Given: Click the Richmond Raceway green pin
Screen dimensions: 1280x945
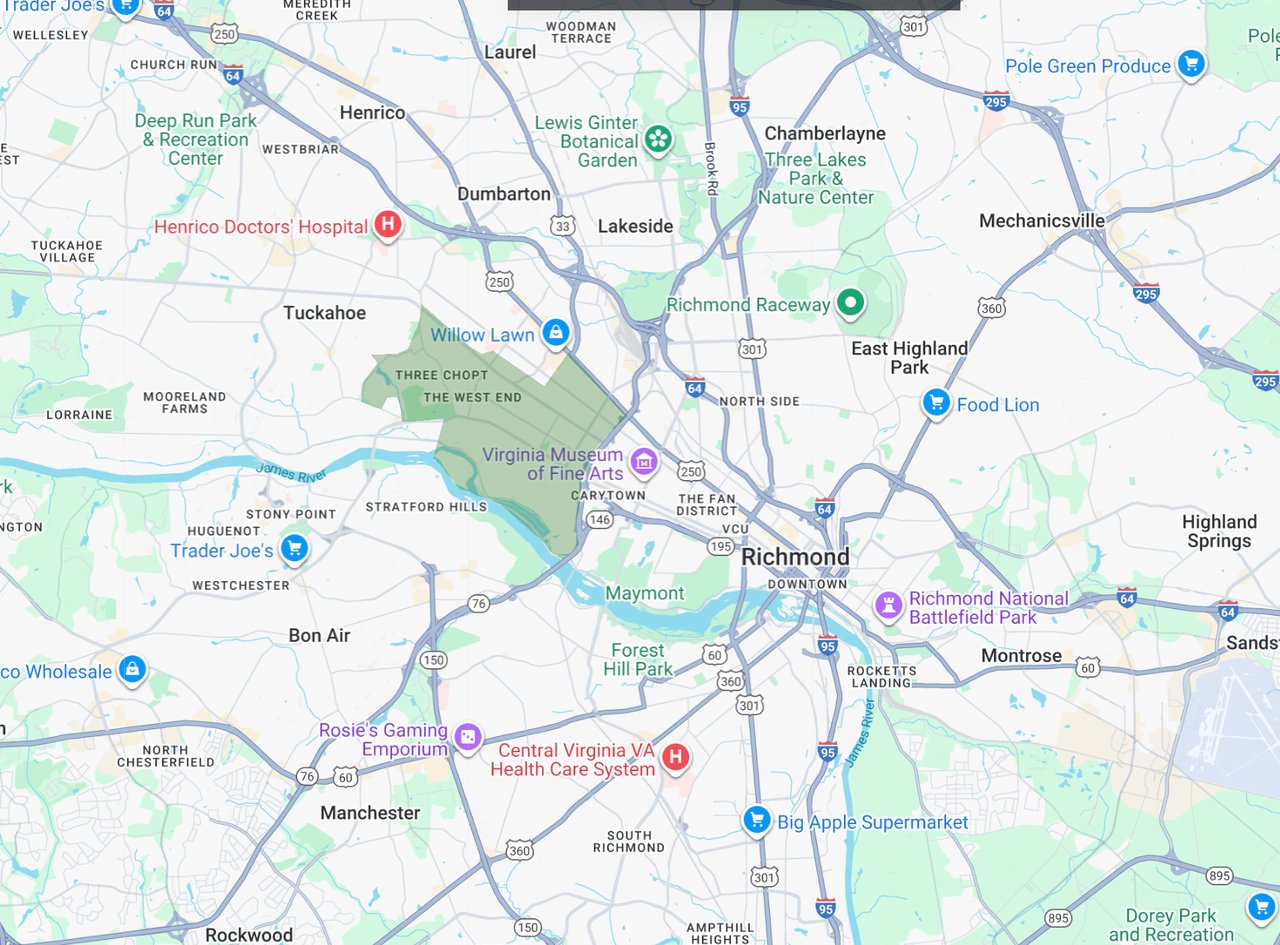Looking at the screenshot, I should [850, 302].
